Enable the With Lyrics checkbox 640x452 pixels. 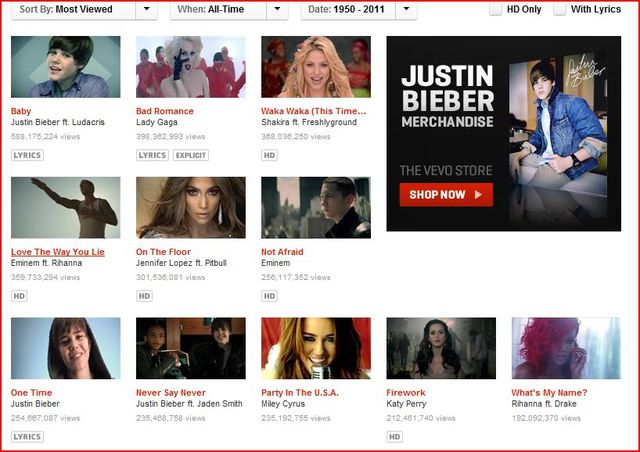pos(560,9)
